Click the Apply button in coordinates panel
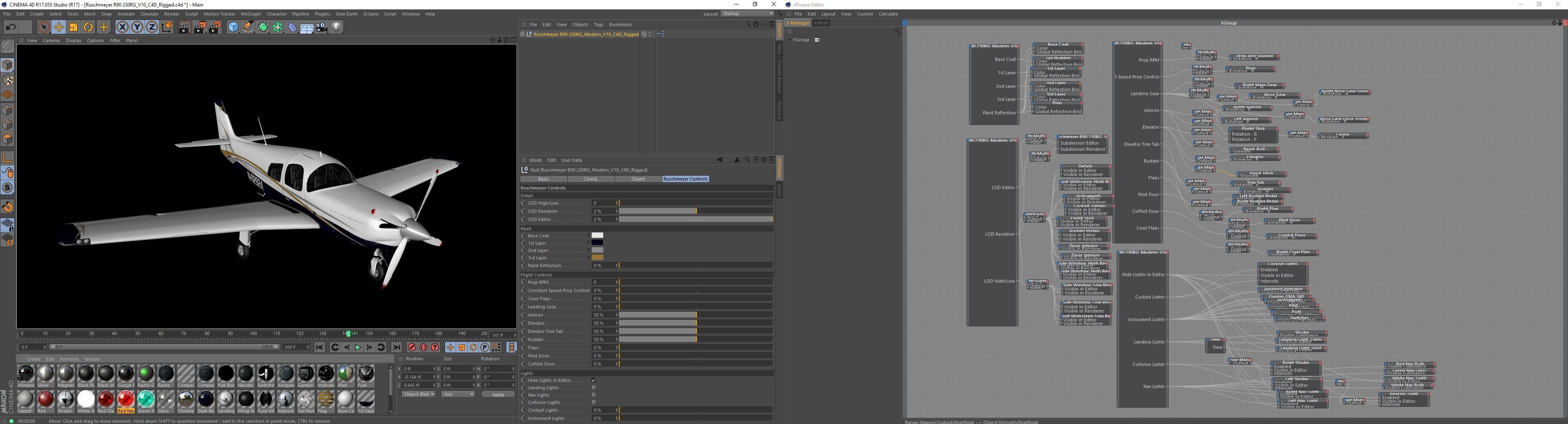The height and width of the screenshot is (424, 1568). [498, 394]
